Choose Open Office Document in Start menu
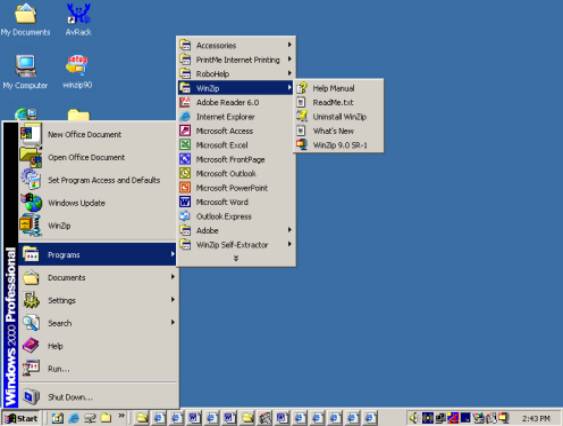The height and width of the screenshot is (426, 563). pyautogui.click(x=98, y=157)
